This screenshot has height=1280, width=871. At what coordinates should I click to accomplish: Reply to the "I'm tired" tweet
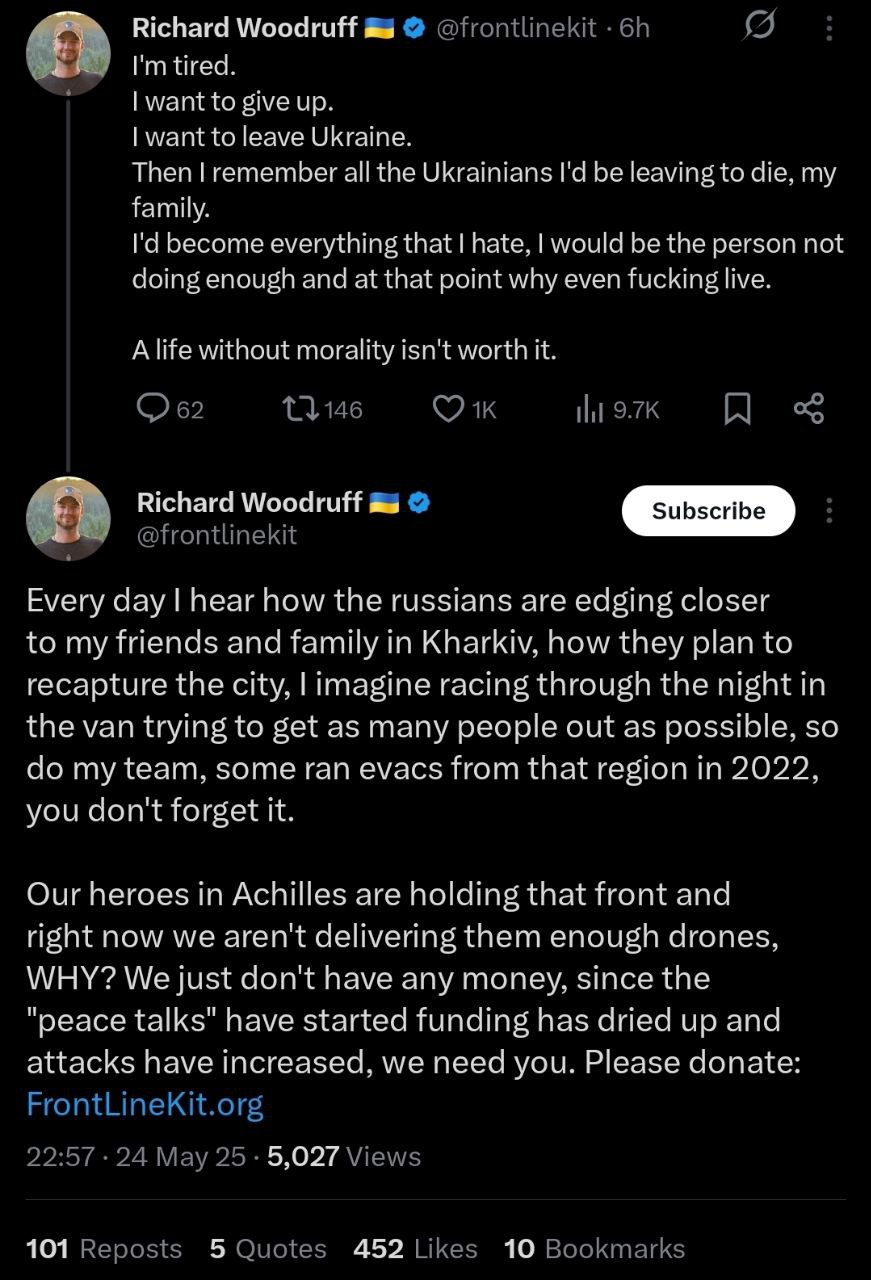point(152,408)
